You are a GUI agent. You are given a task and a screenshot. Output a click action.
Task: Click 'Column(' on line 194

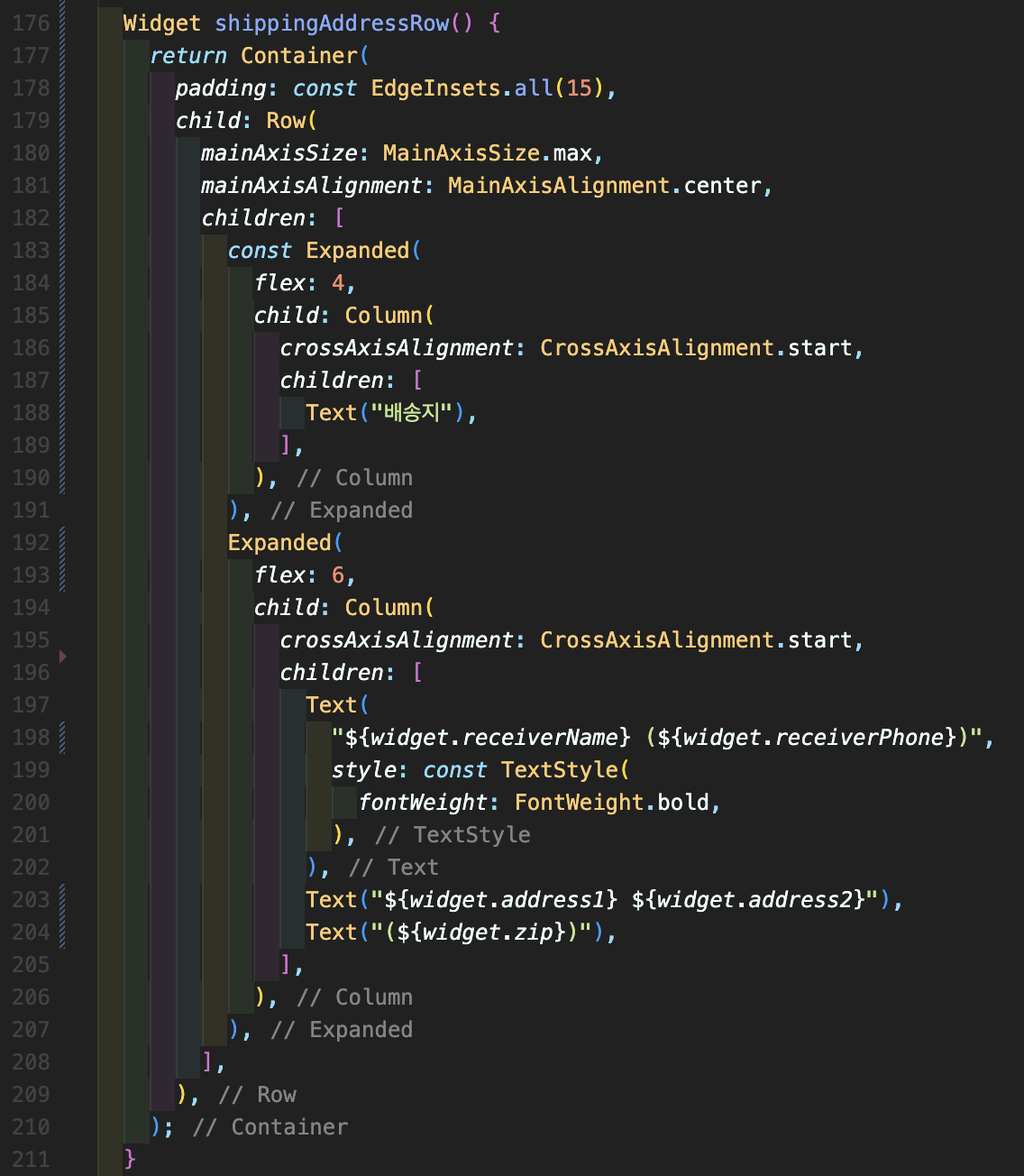(390, 608)
